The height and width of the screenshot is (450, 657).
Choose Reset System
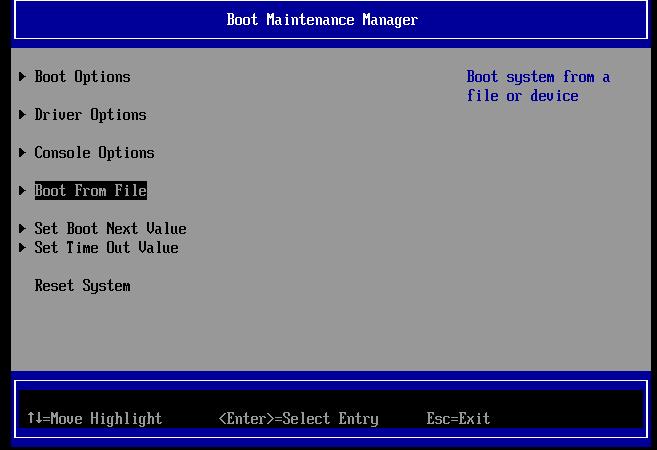(x=83, y=286)
